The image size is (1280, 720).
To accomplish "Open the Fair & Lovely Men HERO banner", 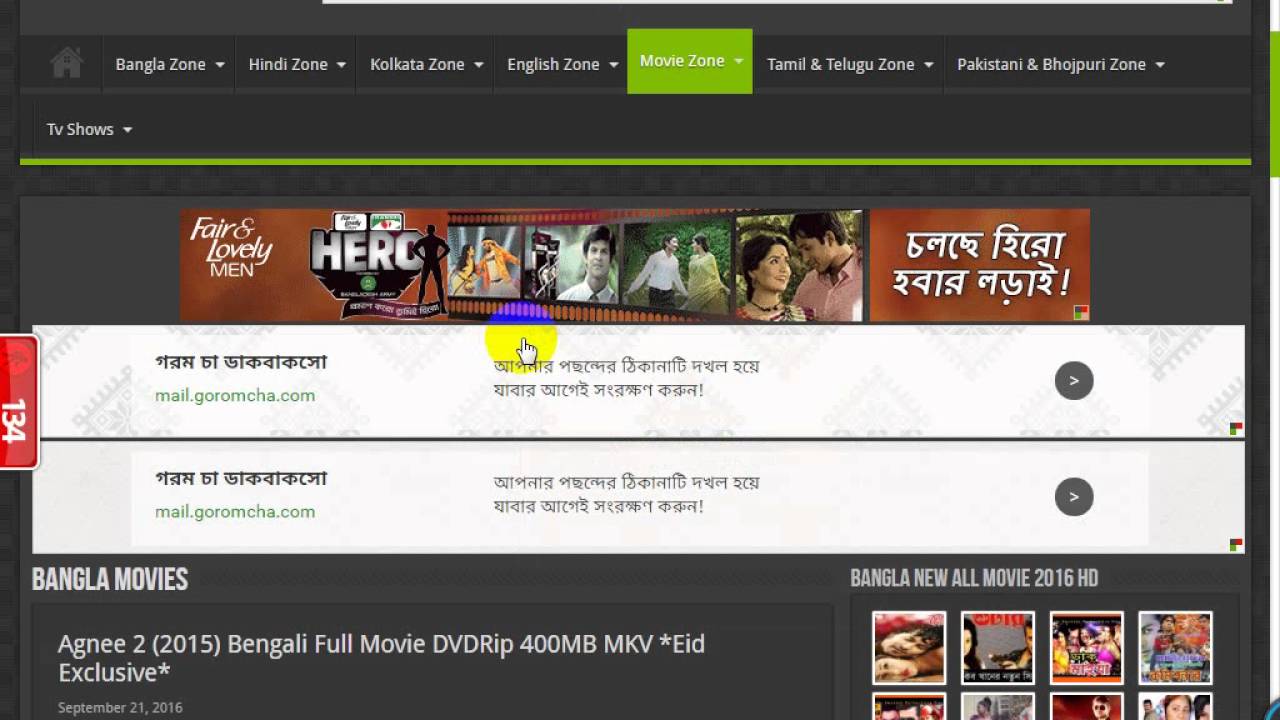I will coord(635,265).
